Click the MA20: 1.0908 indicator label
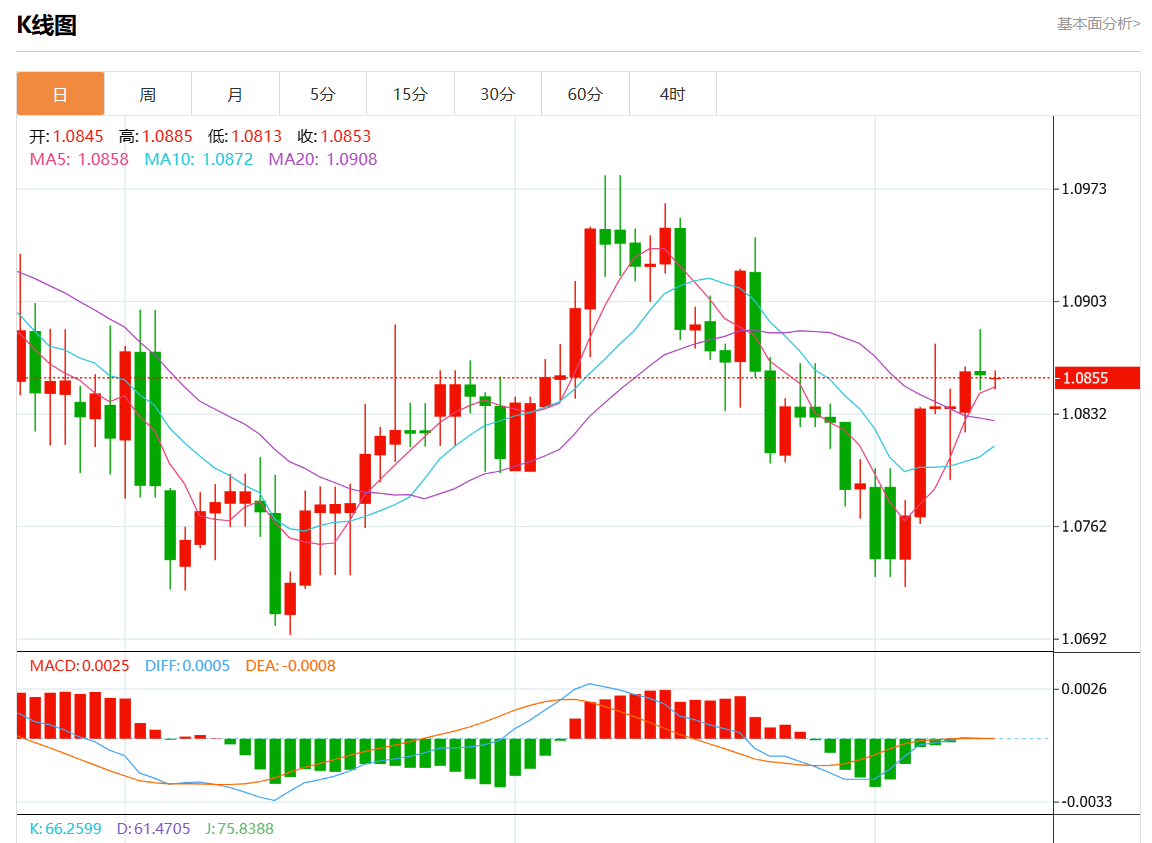Image resolution: width=1152 pixels, height=843 pixels. pyautogui.click(x=323, y=159)
